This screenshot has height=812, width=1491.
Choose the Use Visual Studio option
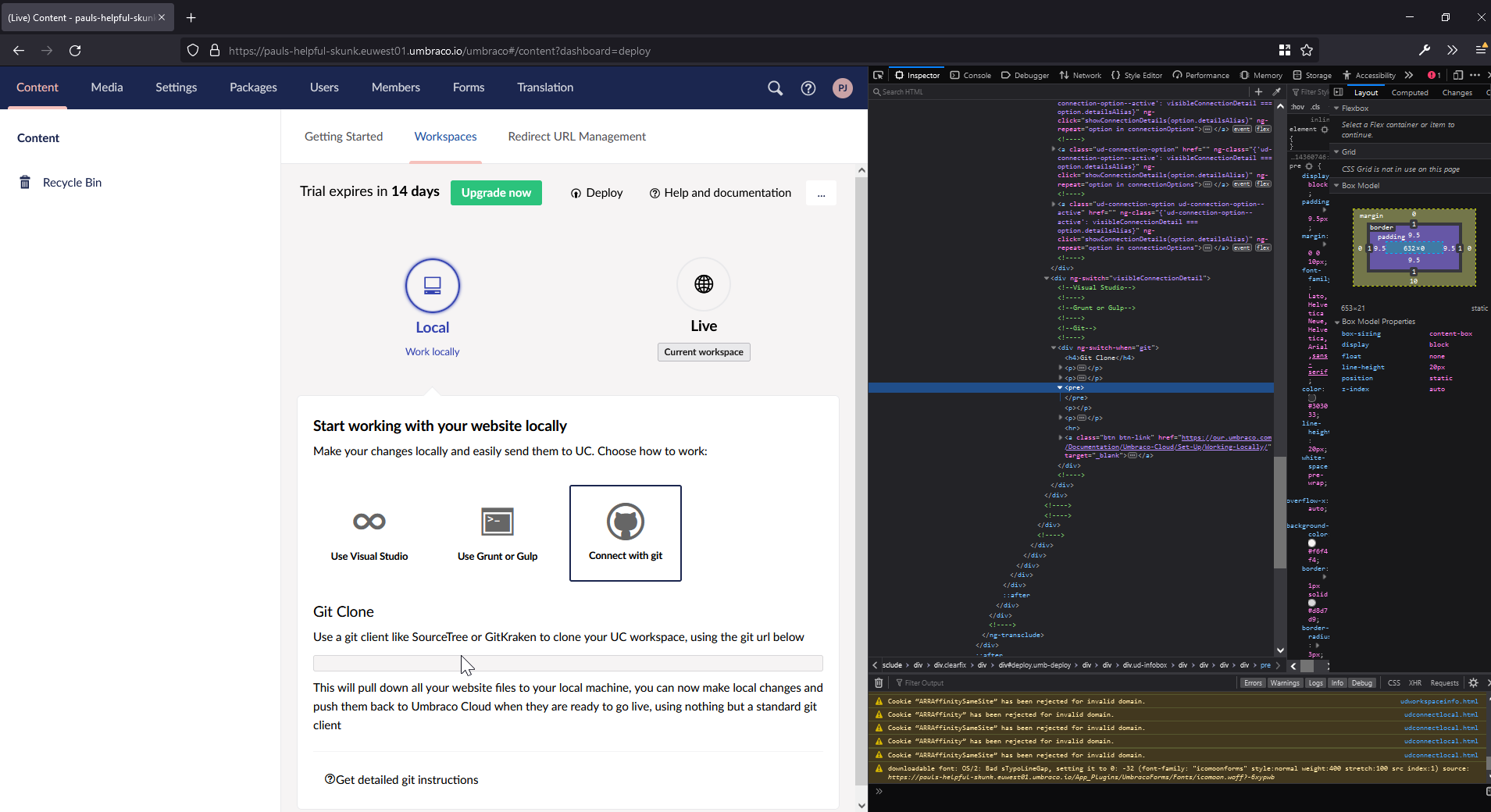coord(369,533)
